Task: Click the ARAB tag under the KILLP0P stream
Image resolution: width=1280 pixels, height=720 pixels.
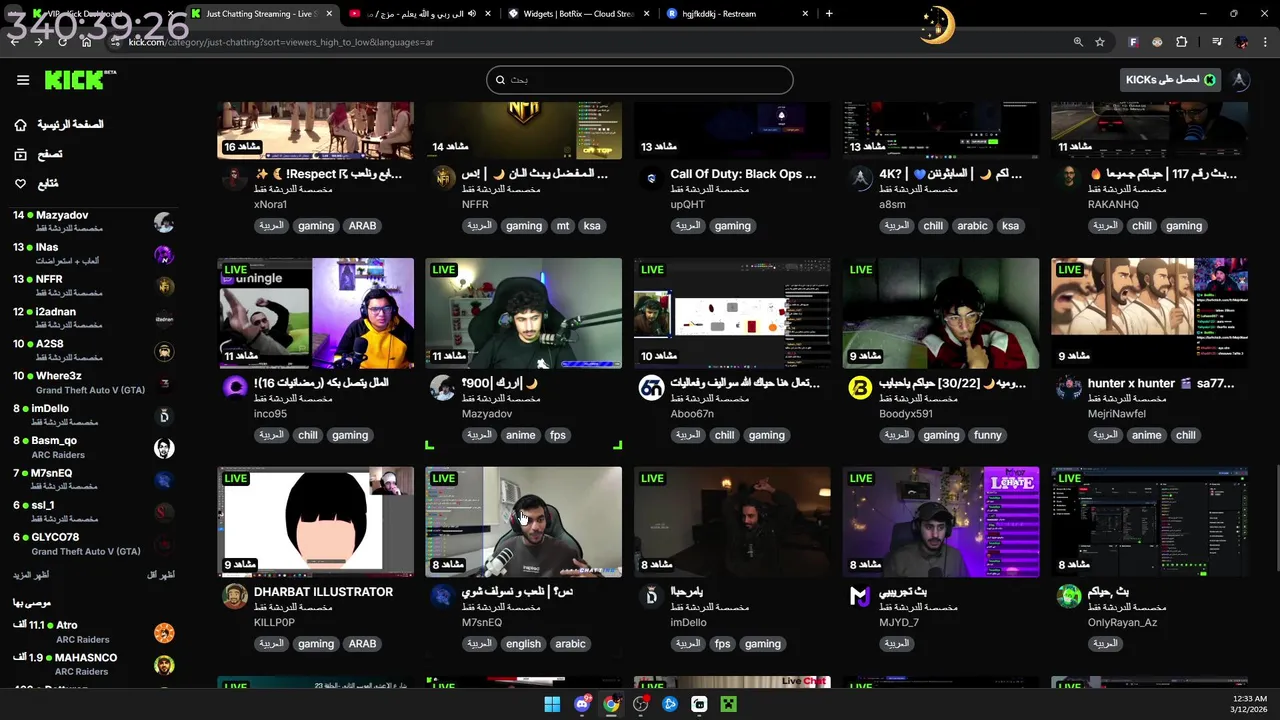Action: point(362,644)
